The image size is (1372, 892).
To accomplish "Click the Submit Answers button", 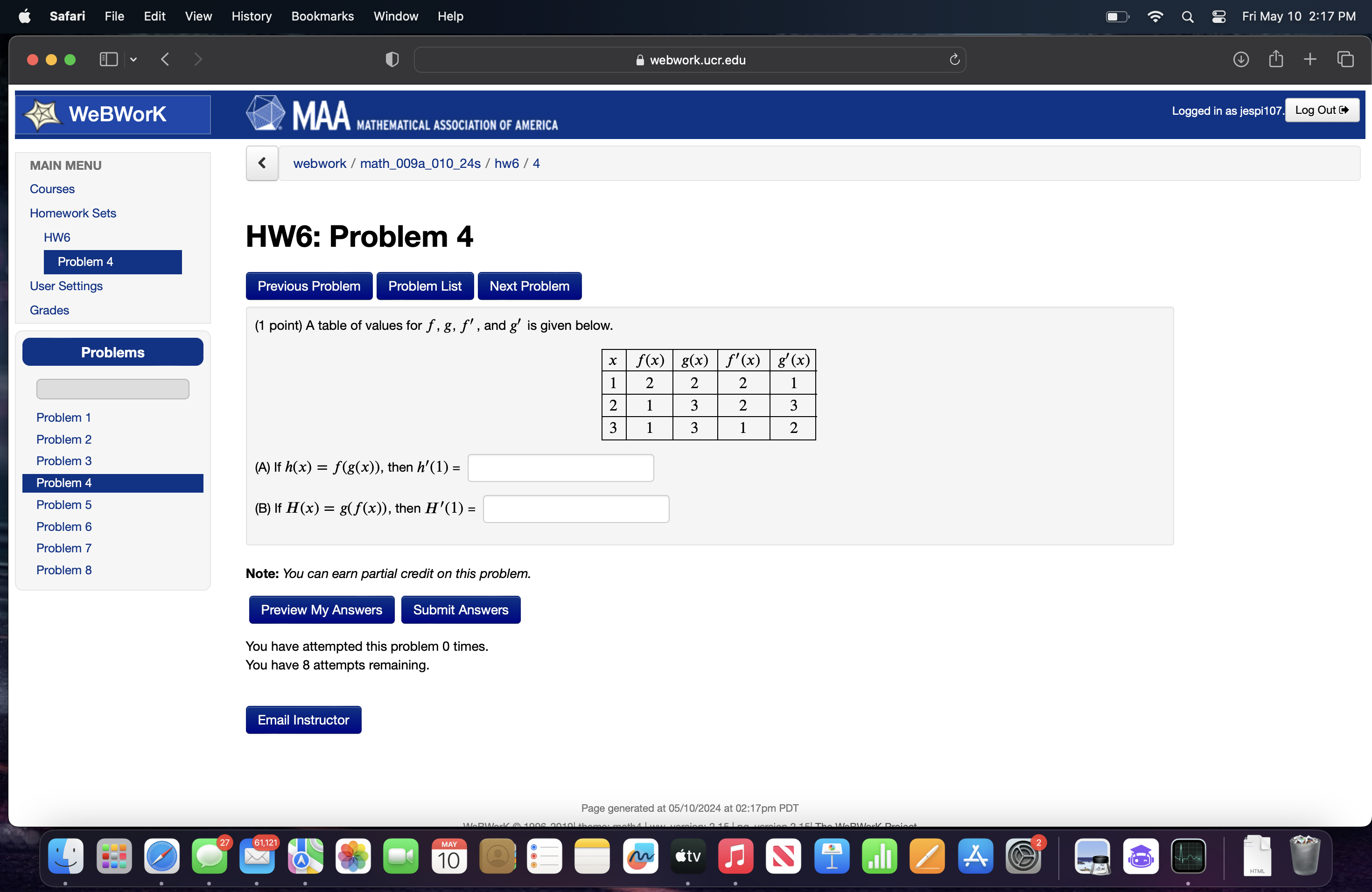I will [x=461, y=610].
